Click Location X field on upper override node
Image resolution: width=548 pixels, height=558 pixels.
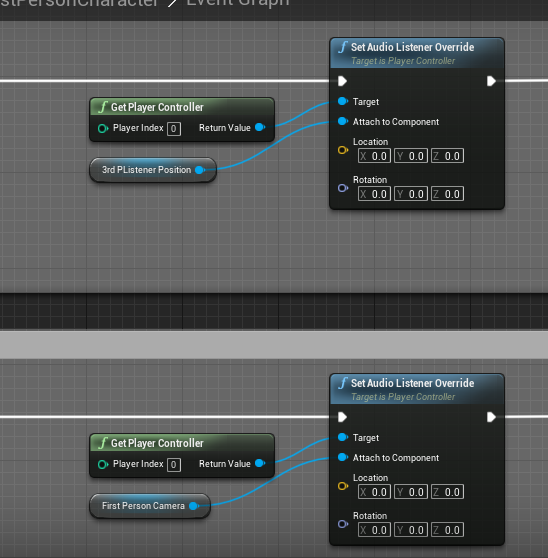coord(374,156)
